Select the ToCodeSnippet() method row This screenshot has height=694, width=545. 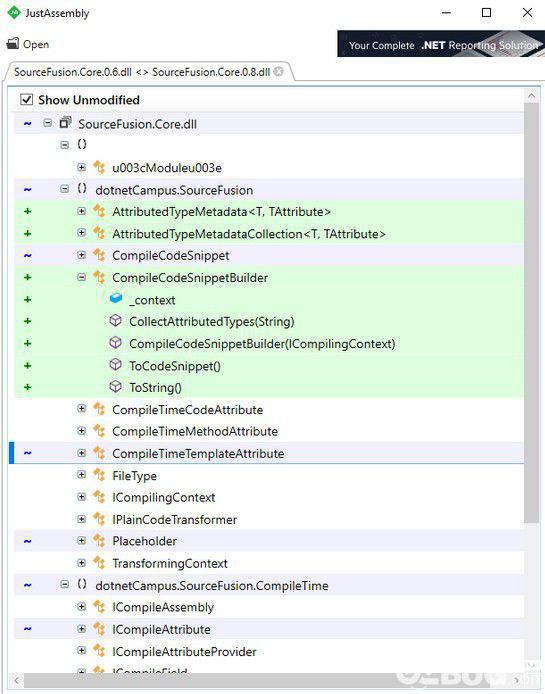click(269, 365)
